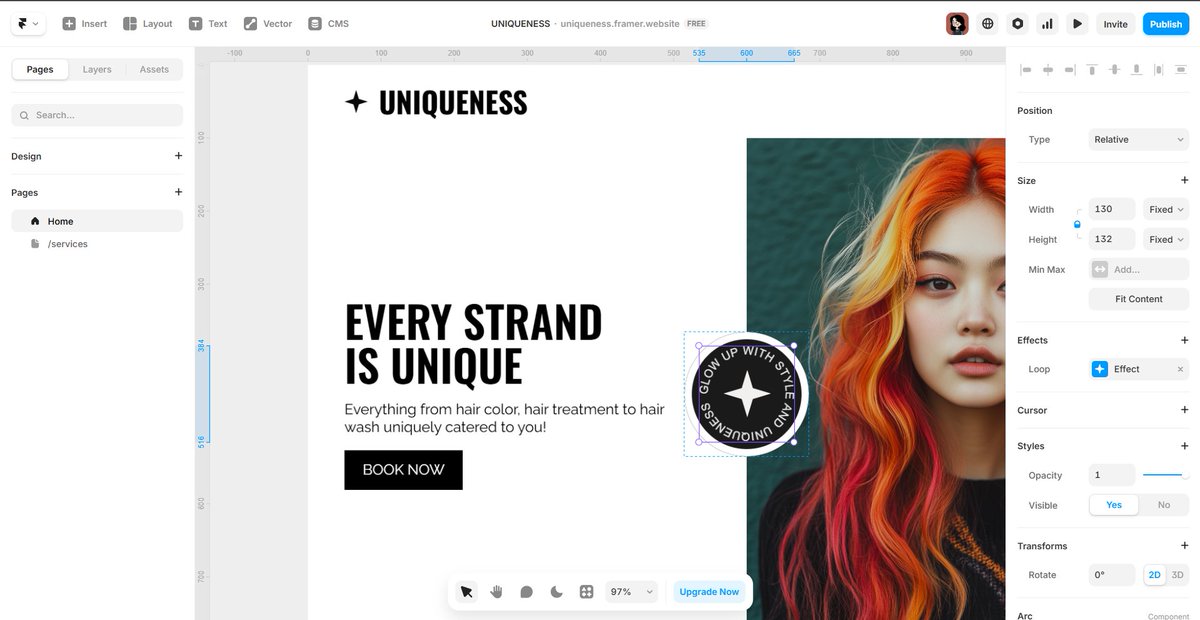Open Height Fixed sizing dropdown

pyautogui.click(x=1166, y=239)
